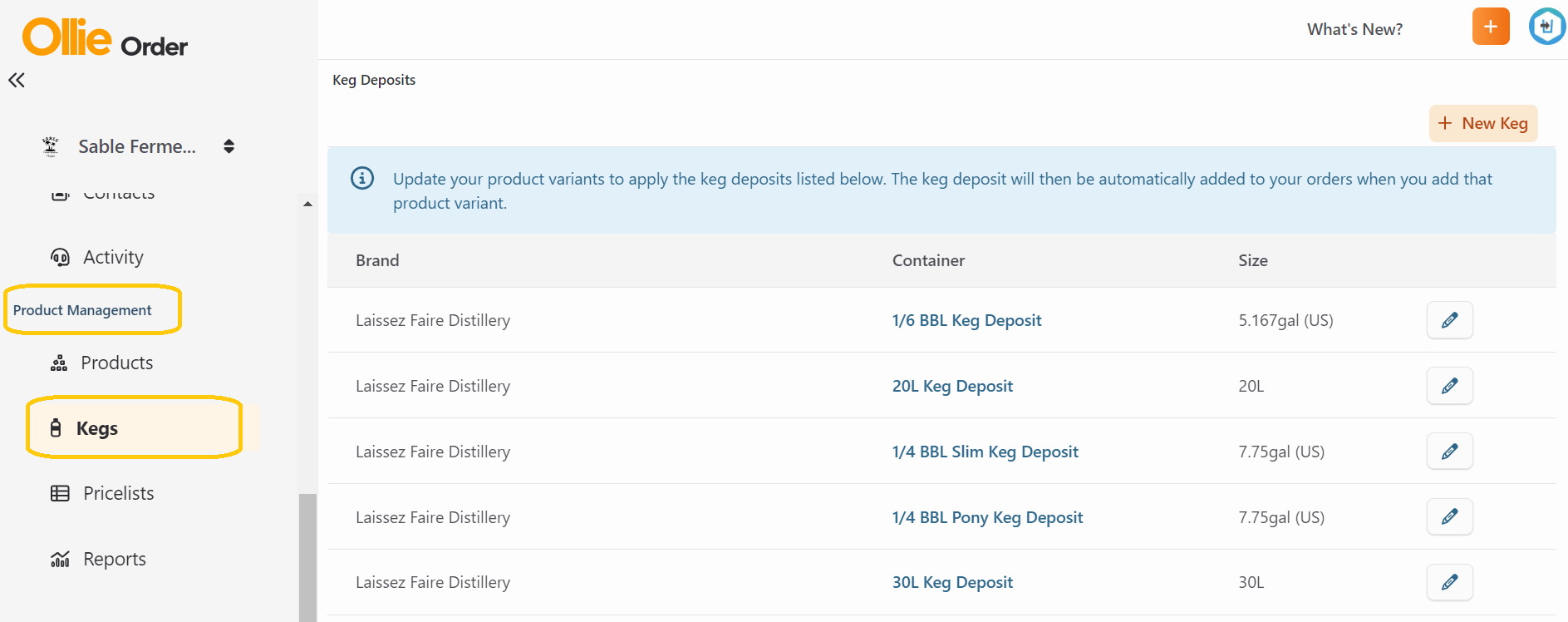Open the 20L Keg Deposit link
Viewport: 1568px width, 622px height.
coord(952,386)
